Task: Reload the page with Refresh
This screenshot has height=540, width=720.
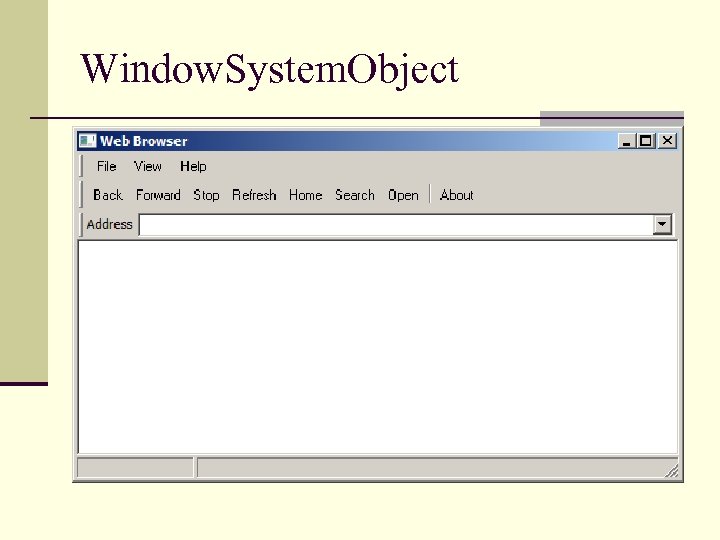Action: 254,195
